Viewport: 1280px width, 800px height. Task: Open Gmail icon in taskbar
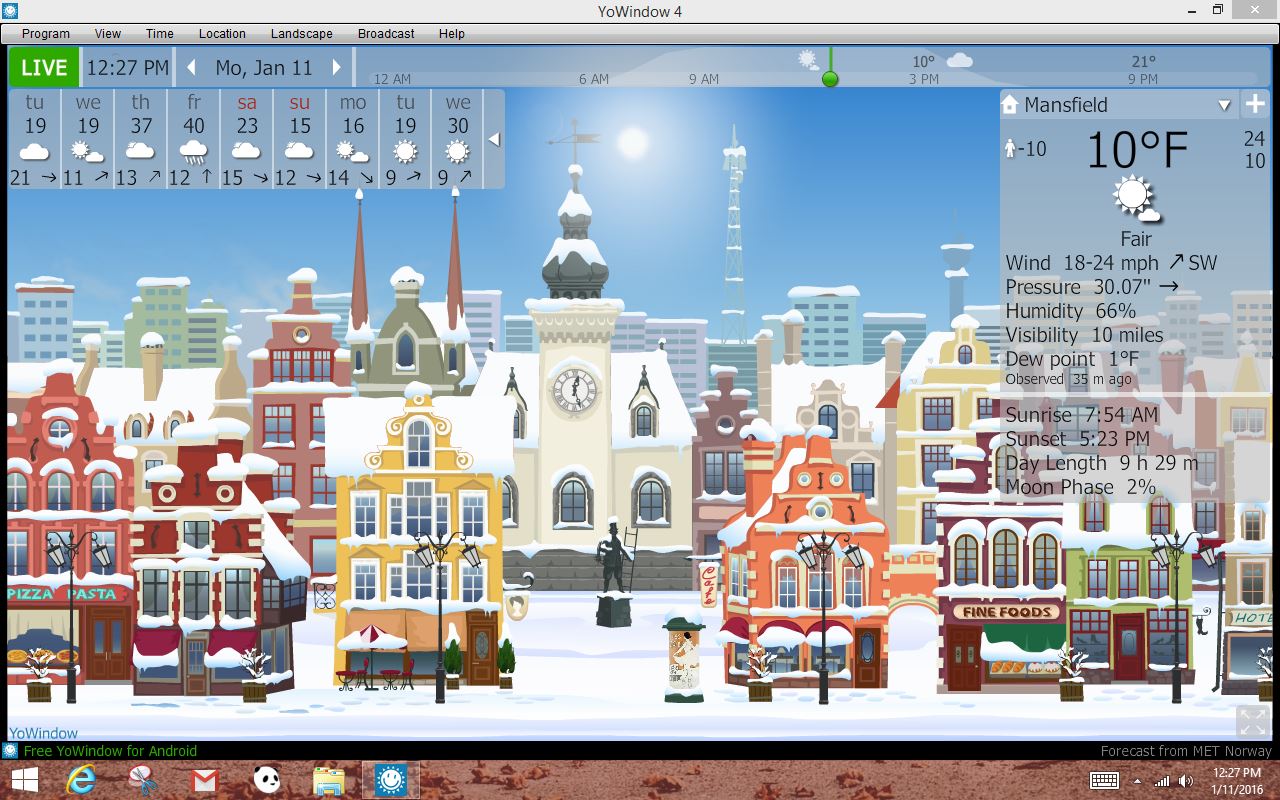[x=204, y=780]
